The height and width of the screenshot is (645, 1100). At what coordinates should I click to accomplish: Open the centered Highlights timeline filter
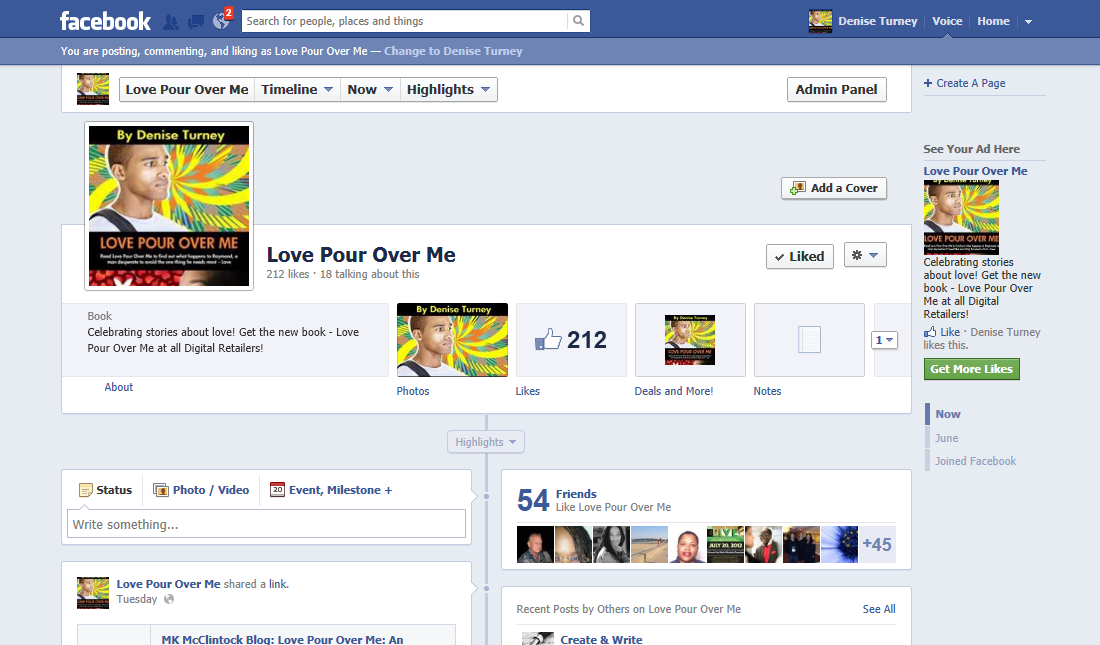pos(485,442)
